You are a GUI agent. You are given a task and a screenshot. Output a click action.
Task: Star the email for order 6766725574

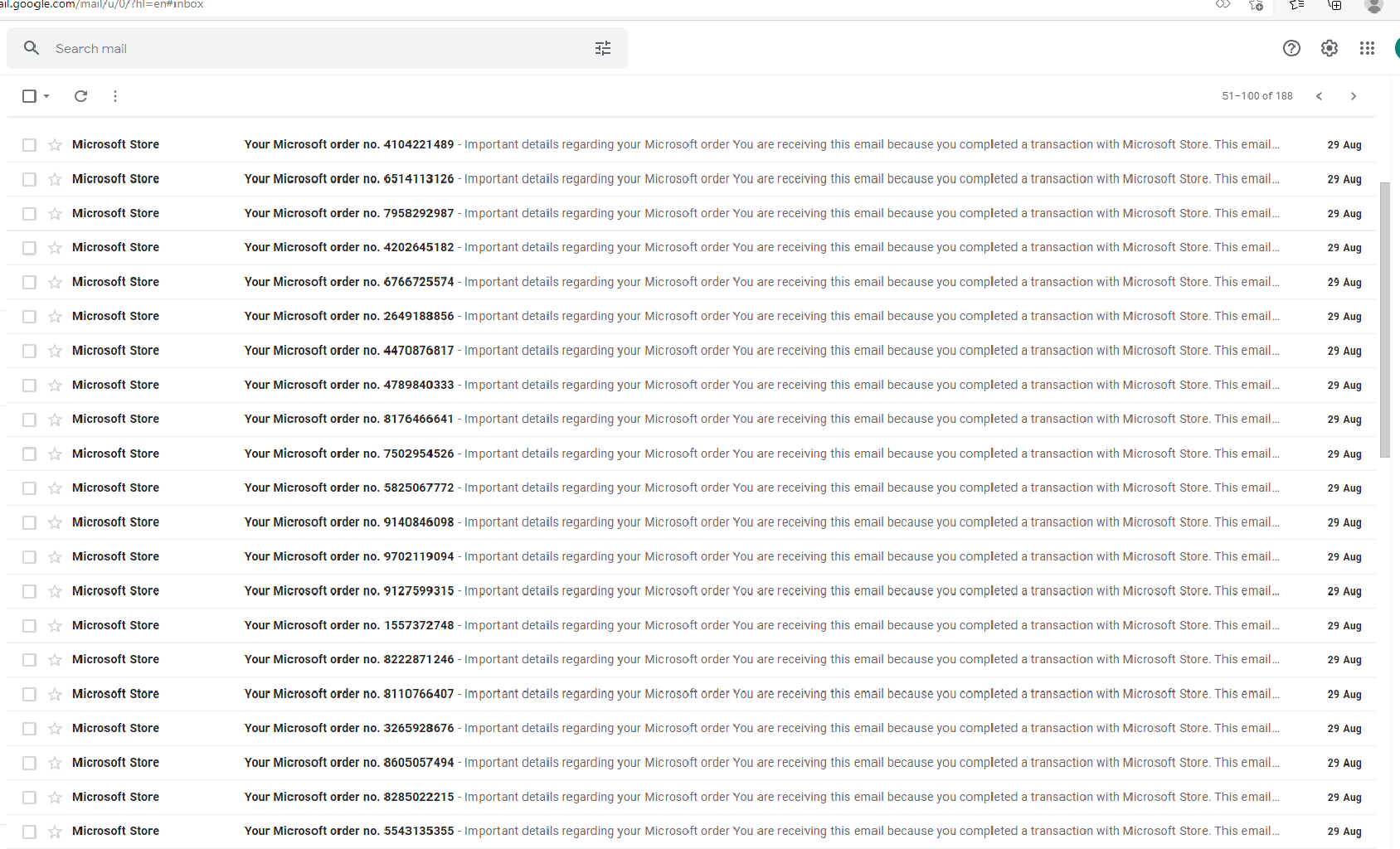click(x=55, y=283)
